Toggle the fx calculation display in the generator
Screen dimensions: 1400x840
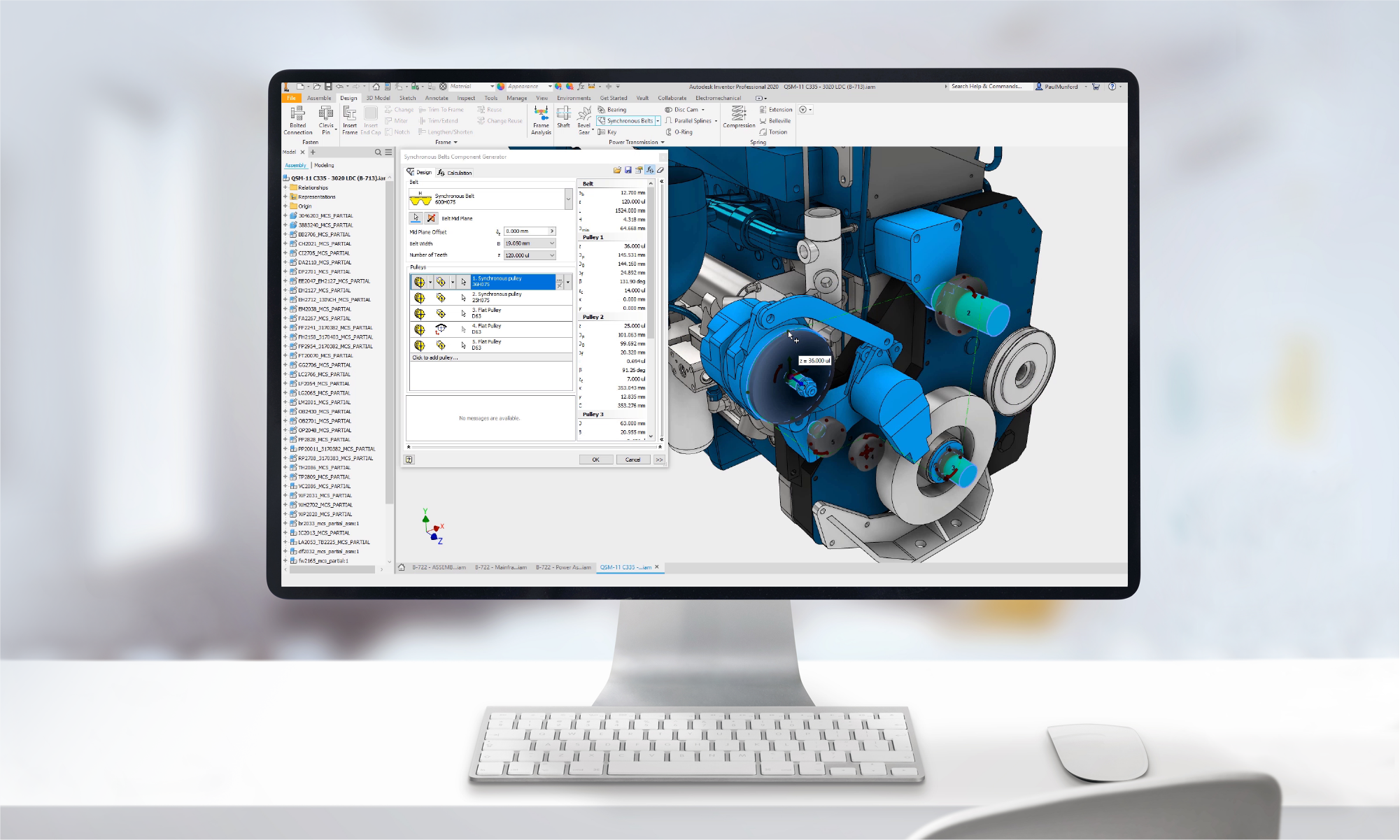pyautogui.click(x=650, y=170)
